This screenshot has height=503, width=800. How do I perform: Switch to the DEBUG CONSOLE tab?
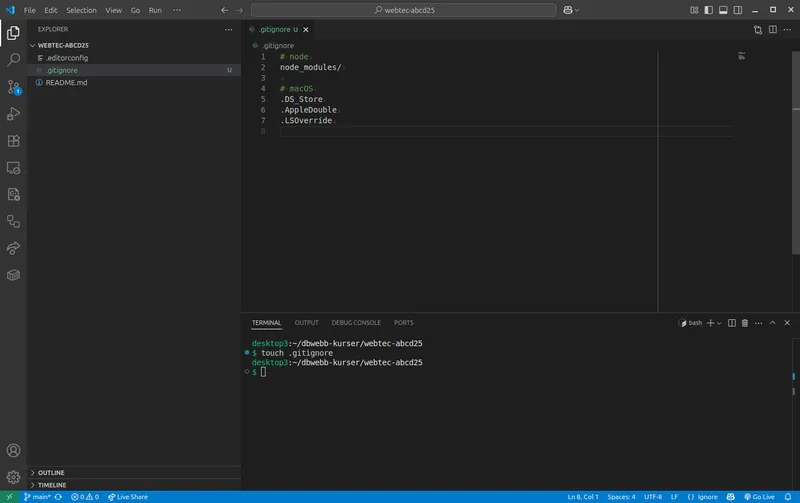coord(356,323)
